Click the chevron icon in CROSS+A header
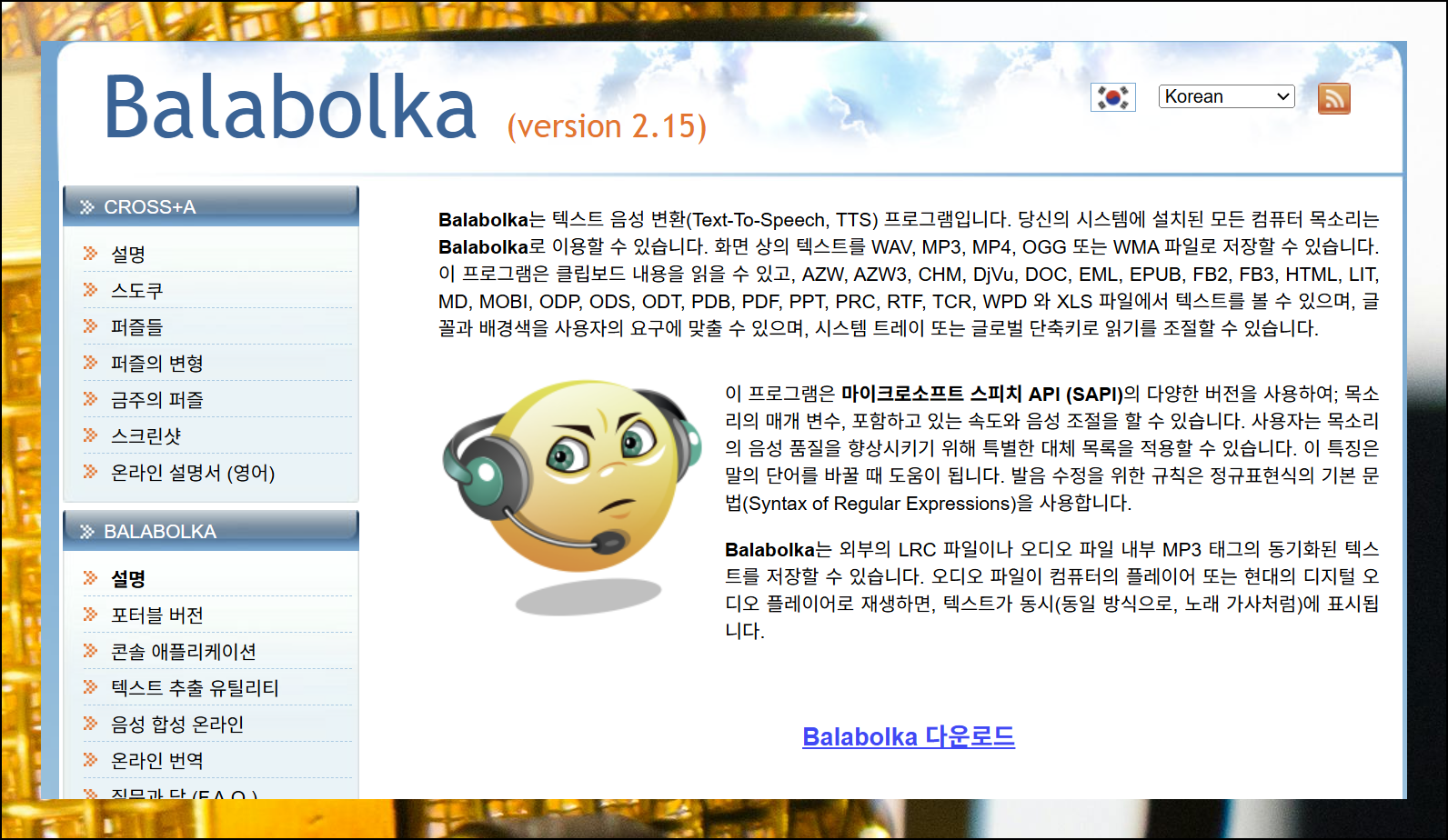The height and width of the screenshot is (840, 1448). point(87,207)
